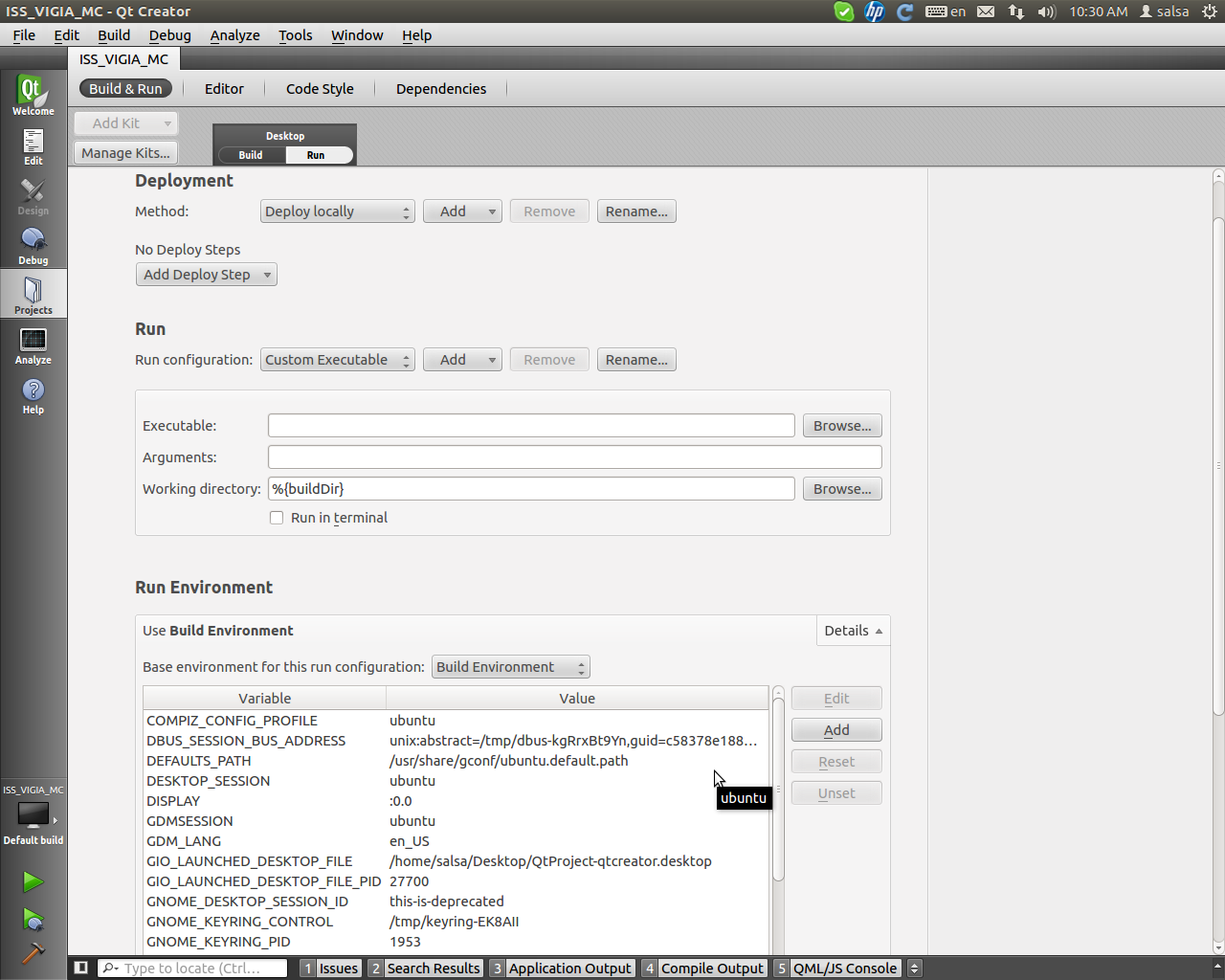Open the mail indicator icon
Image resolution: width=1225 pixels, height=980 pixels.
[x=986, y=11]
